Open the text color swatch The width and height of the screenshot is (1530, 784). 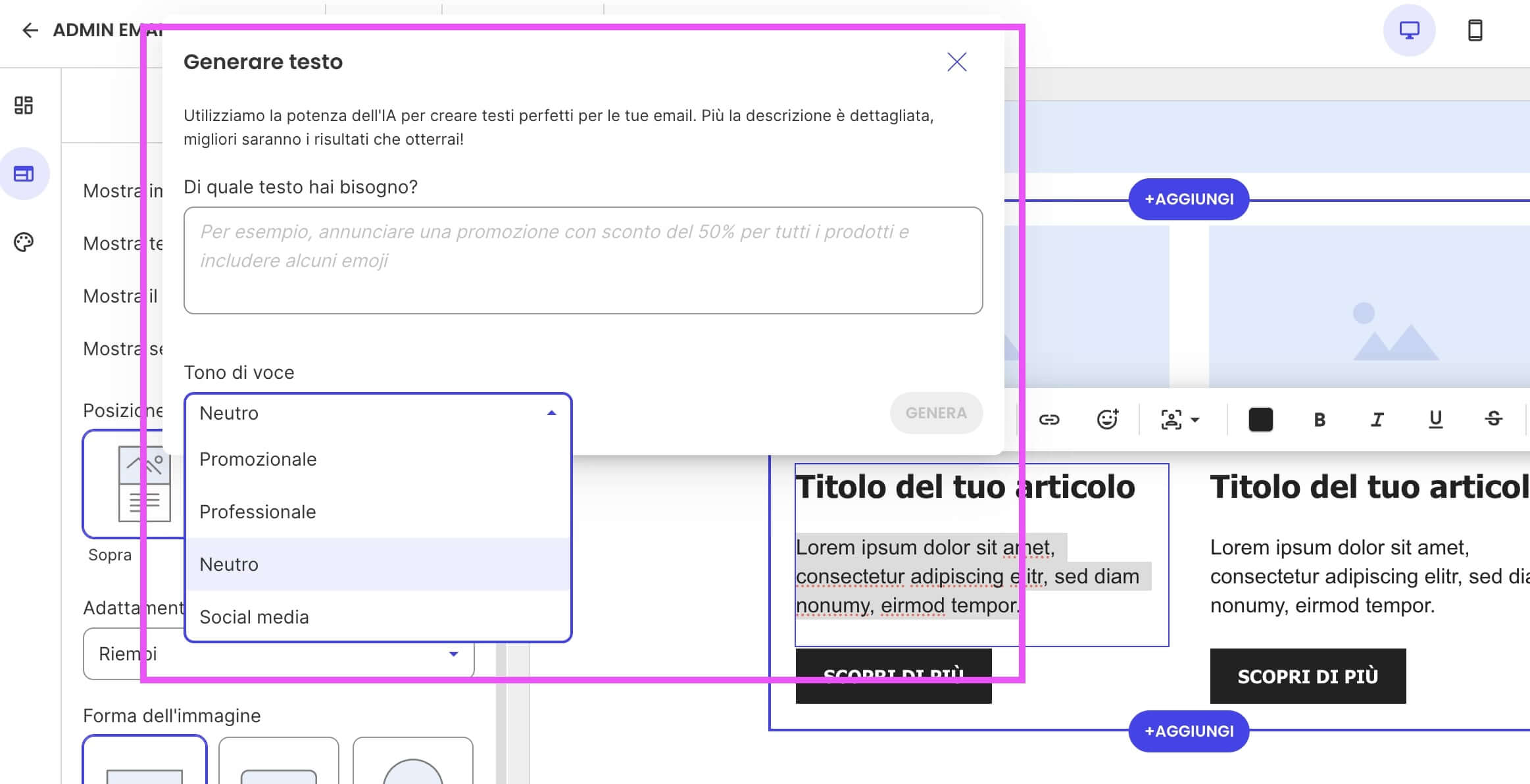[x=1260, y=419]
